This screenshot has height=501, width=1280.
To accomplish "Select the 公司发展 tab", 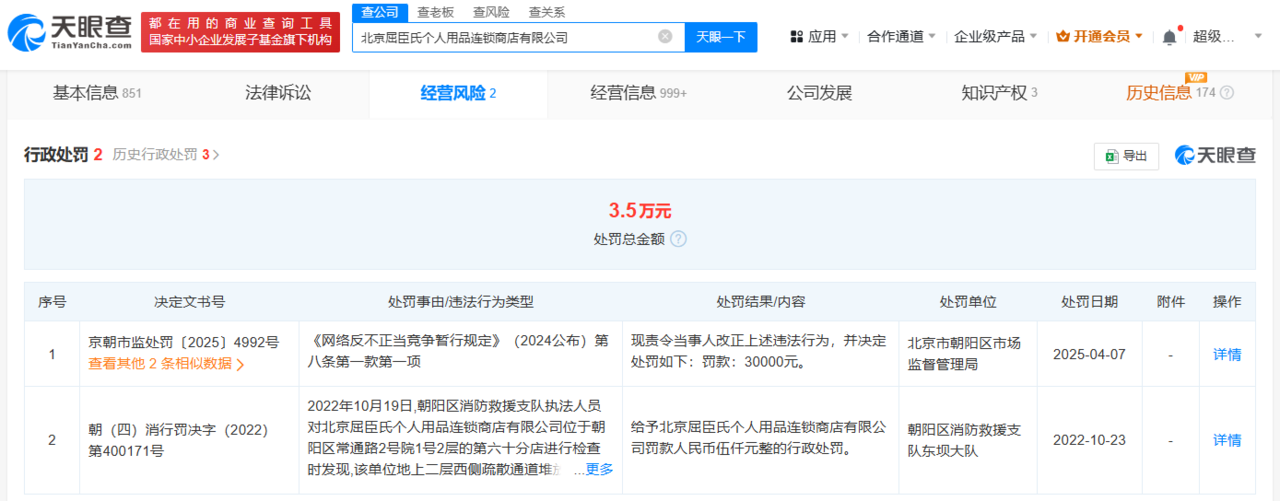I will [819, 93].
